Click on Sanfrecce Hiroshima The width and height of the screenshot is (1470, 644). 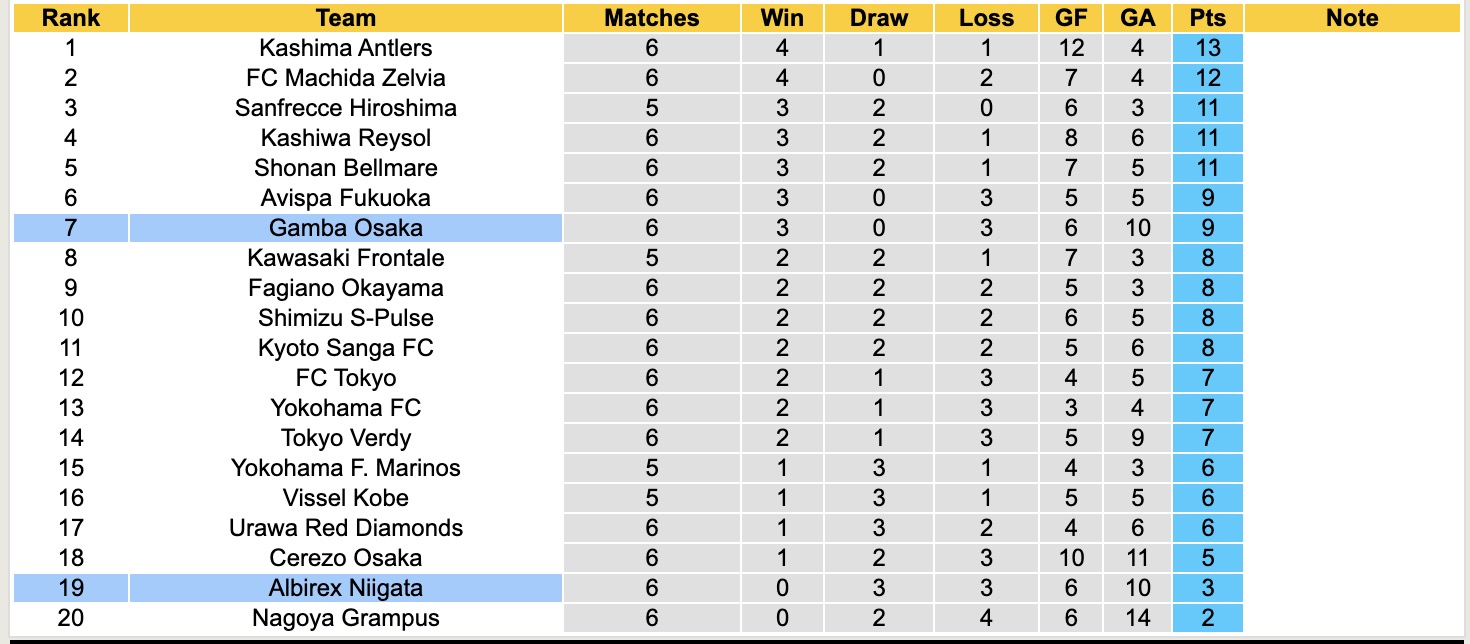tap(345, 108)
